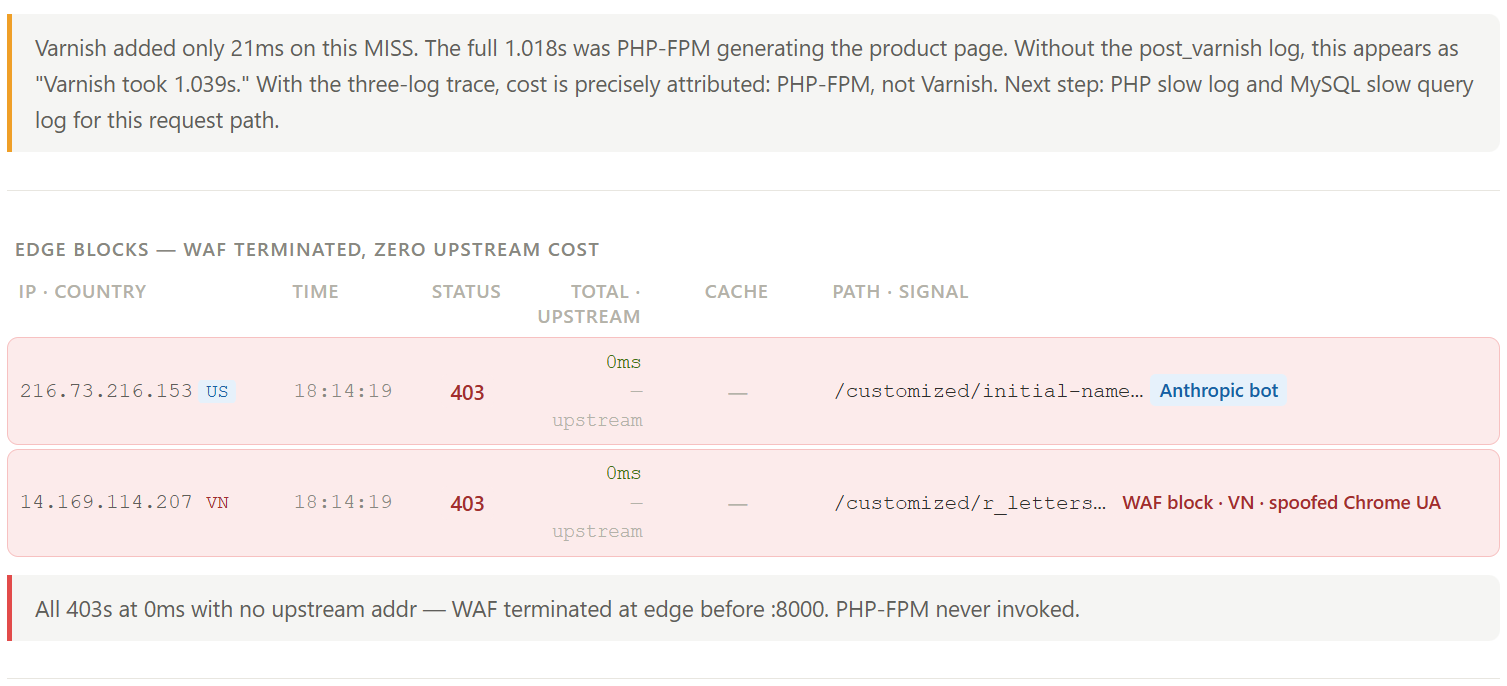Click the 0ms total time in the US row

[623, 362]
